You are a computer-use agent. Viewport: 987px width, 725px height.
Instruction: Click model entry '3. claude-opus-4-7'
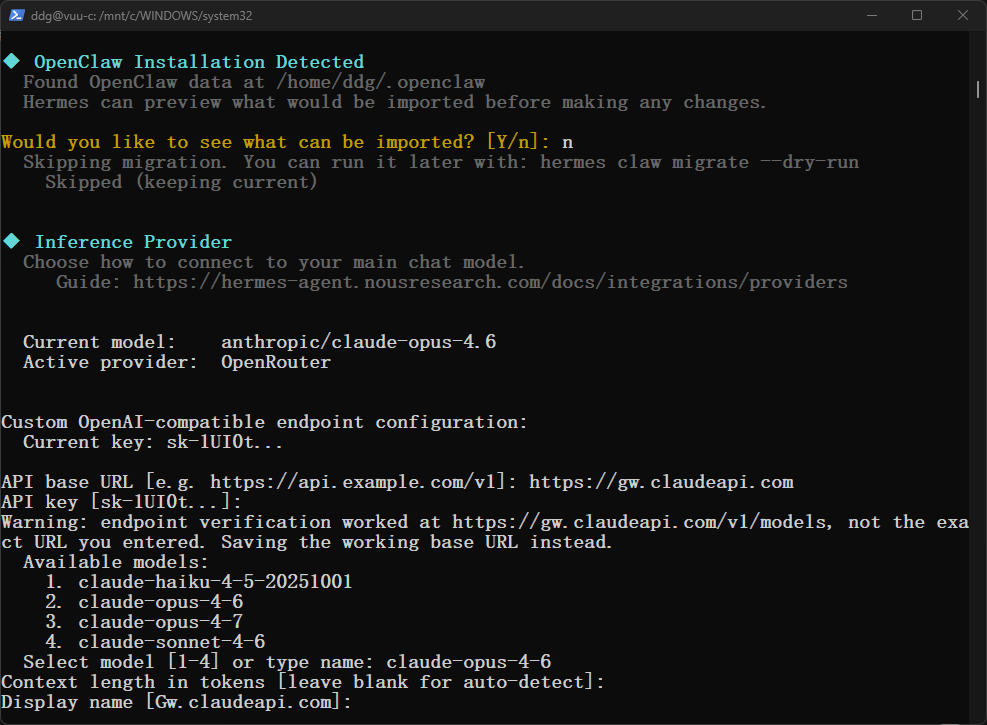coord(144,622)
